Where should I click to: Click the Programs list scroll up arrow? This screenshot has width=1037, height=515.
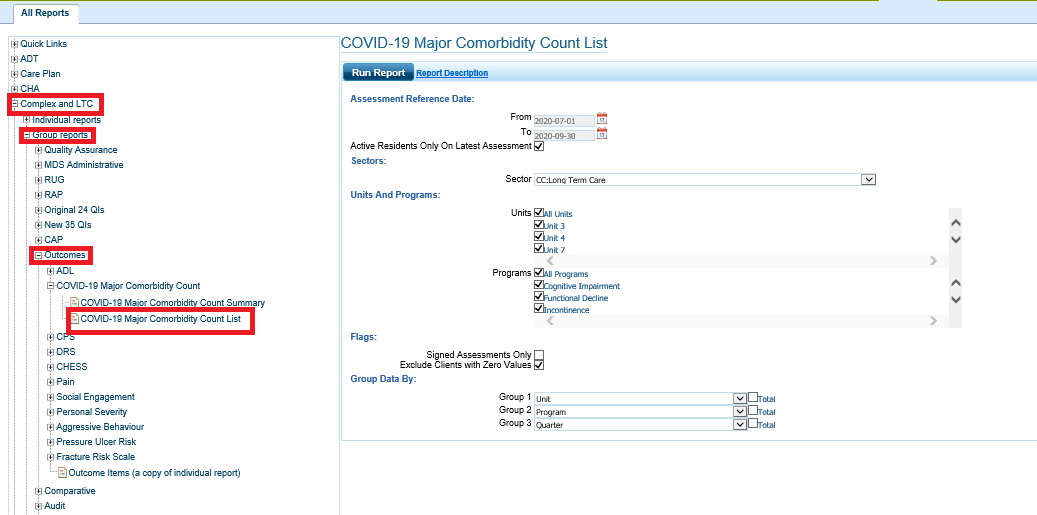tap(955, 283)
